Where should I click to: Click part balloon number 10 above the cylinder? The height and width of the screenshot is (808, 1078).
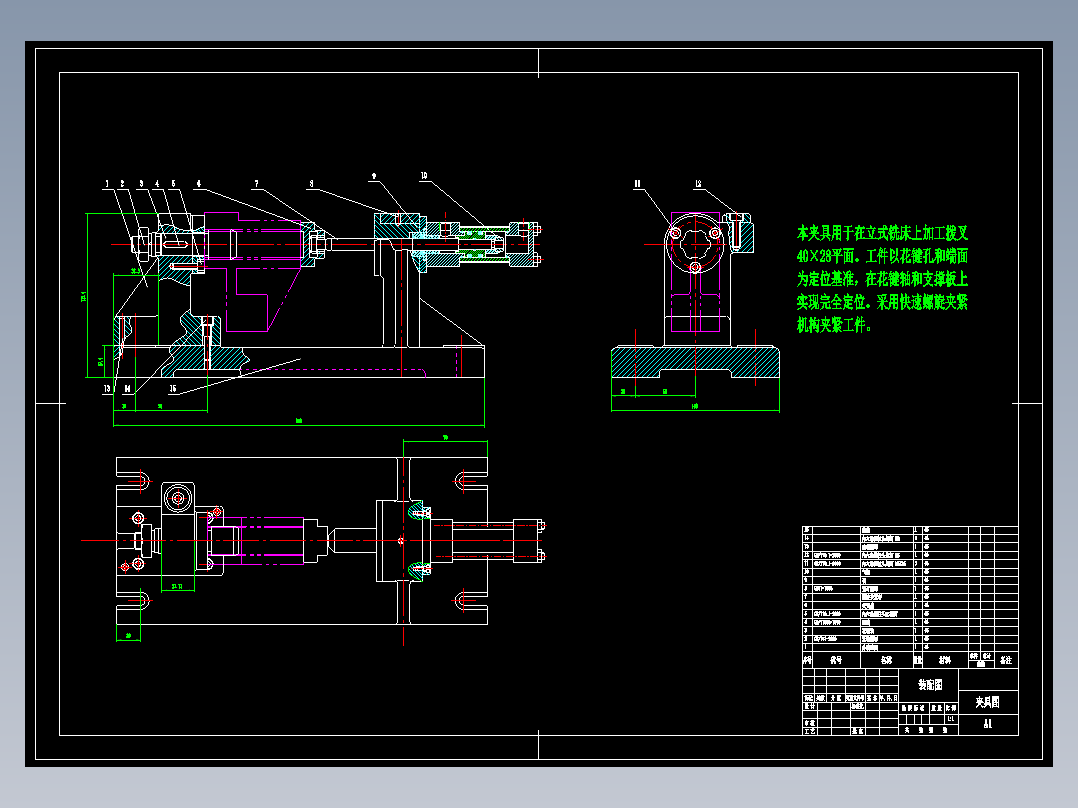[424, 176]
